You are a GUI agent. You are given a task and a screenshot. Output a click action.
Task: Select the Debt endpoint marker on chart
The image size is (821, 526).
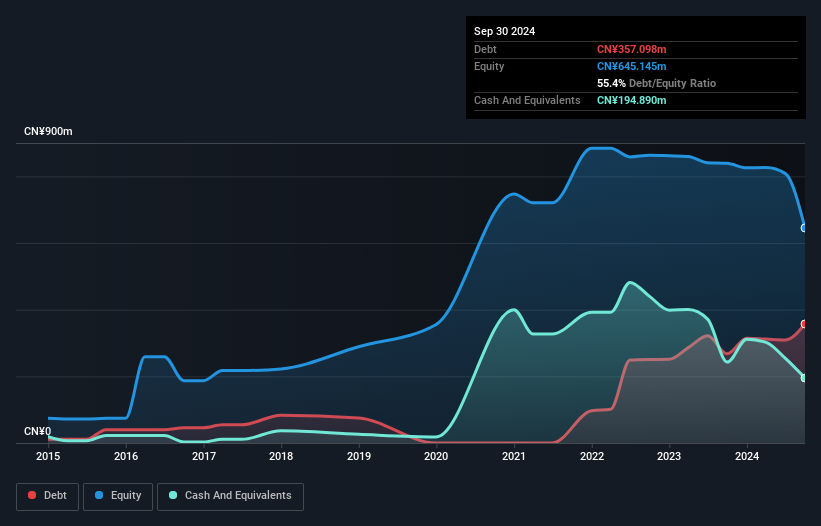[x=804, y=324]
